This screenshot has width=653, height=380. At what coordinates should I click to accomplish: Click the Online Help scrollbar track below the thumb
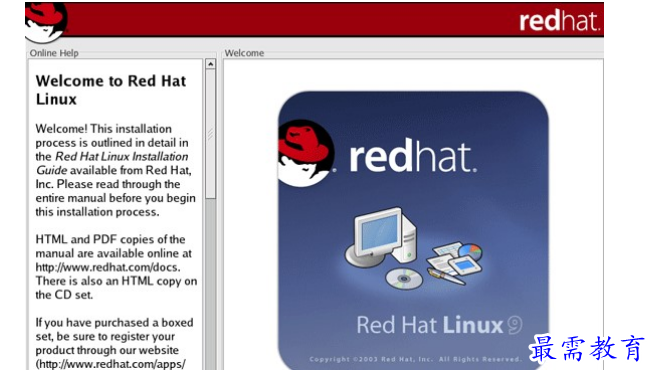click(211, 284)
